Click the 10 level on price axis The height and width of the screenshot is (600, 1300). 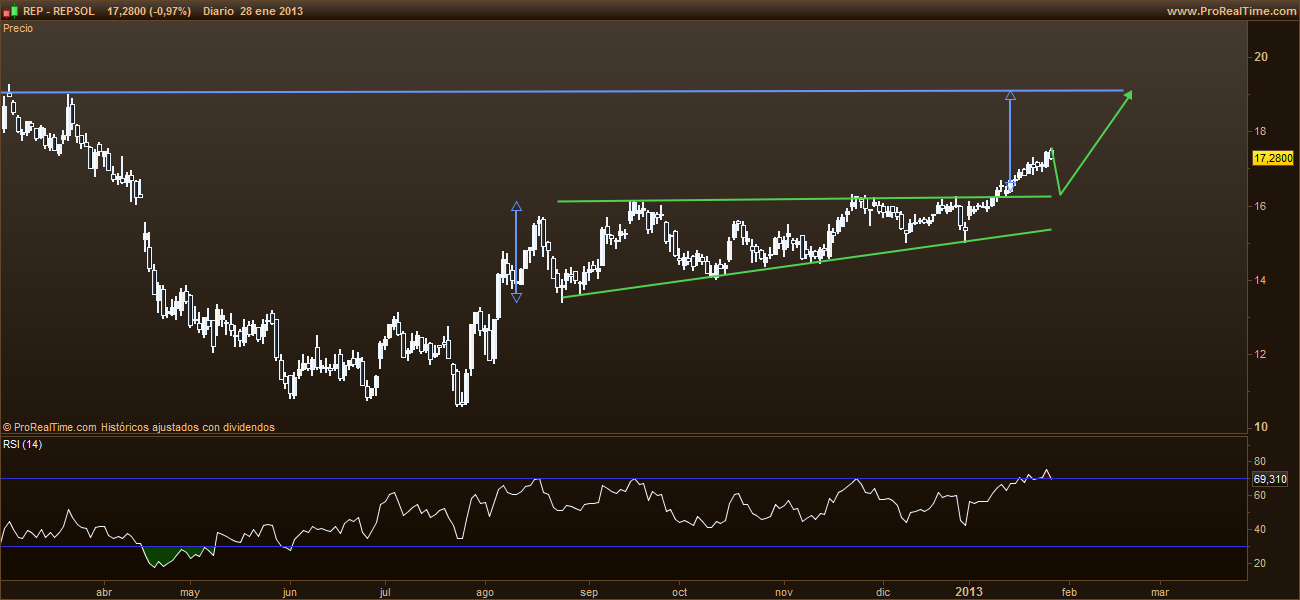click(1261, 427)
